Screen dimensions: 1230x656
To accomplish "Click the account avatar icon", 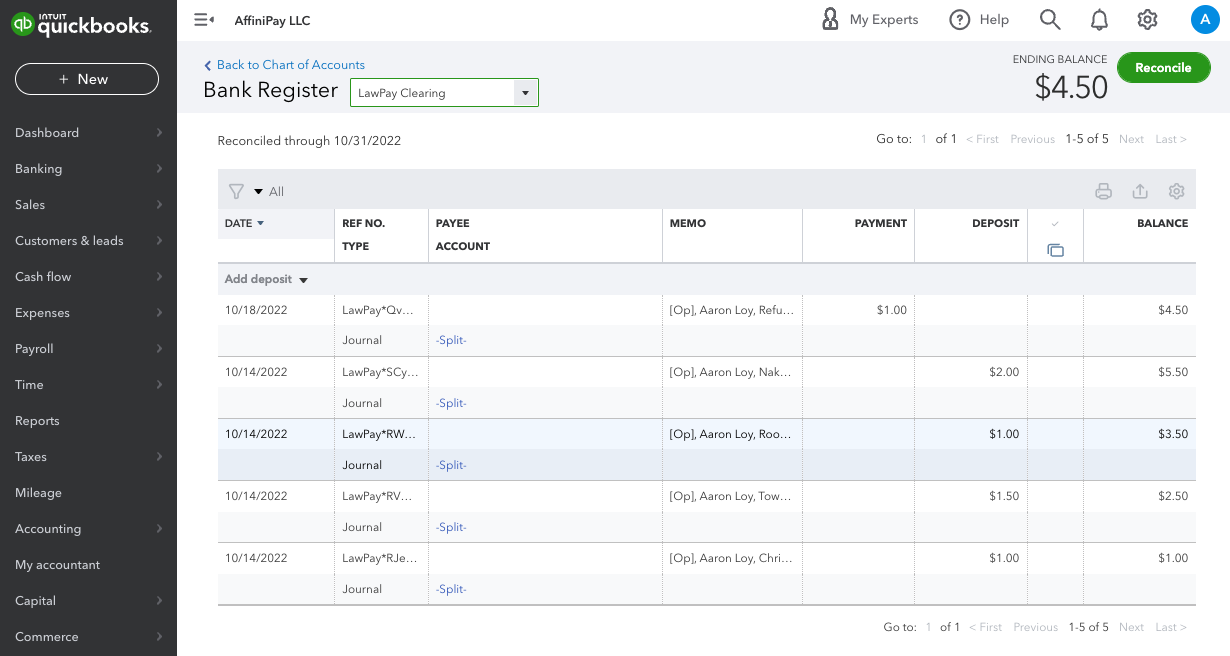I will click(1204, 20).
